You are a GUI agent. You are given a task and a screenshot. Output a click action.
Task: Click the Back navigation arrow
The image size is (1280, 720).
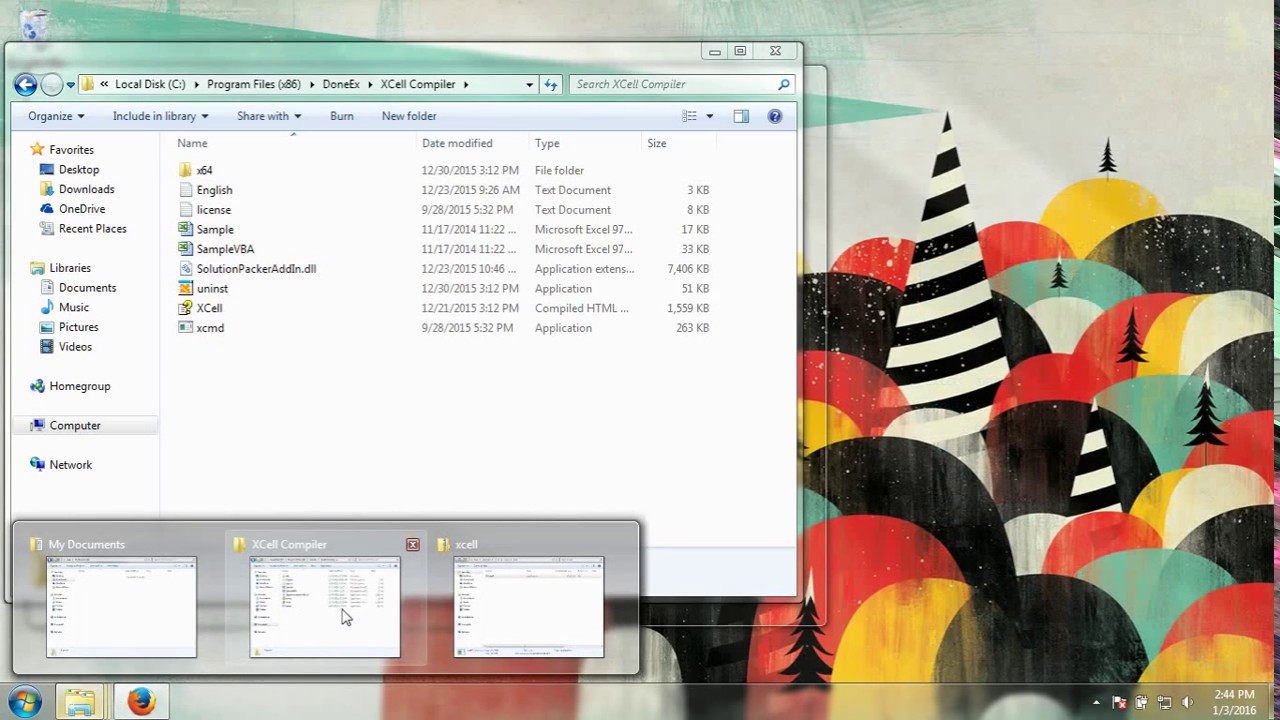[x=26, y=85]
